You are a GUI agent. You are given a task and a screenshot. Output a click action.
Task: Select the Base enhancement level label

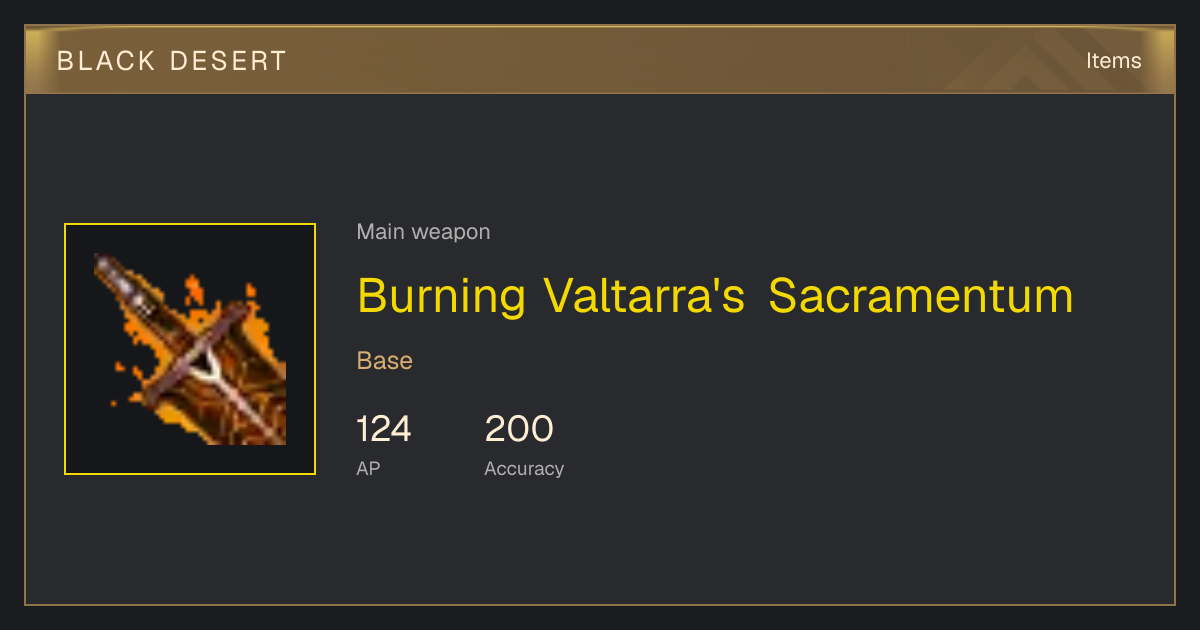pyautogui.click(x=385, y=361)
